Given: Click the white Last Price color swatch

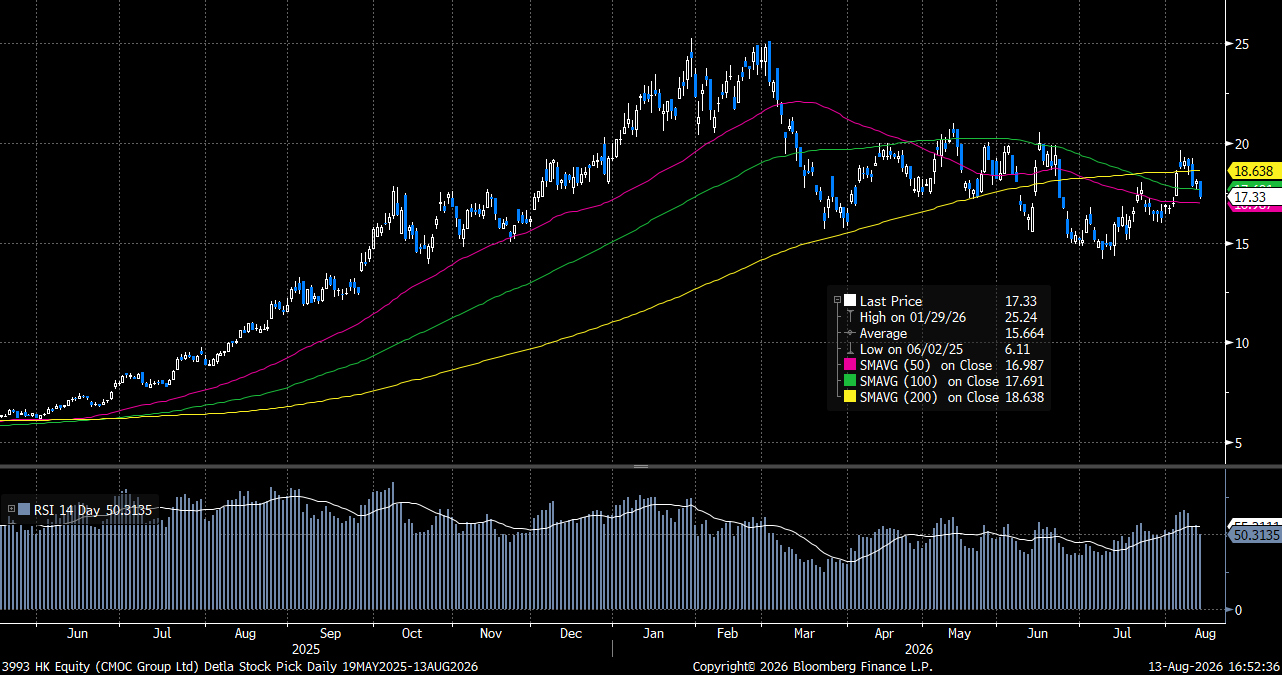Looking at the screenshot, I should click(850, 300).
